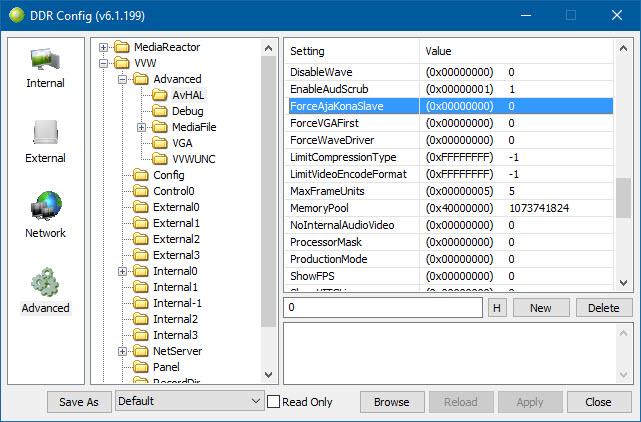Click the Panel folder icon
Screen dimensions: 641x422
pyautogui.click(x=141, y=367)
